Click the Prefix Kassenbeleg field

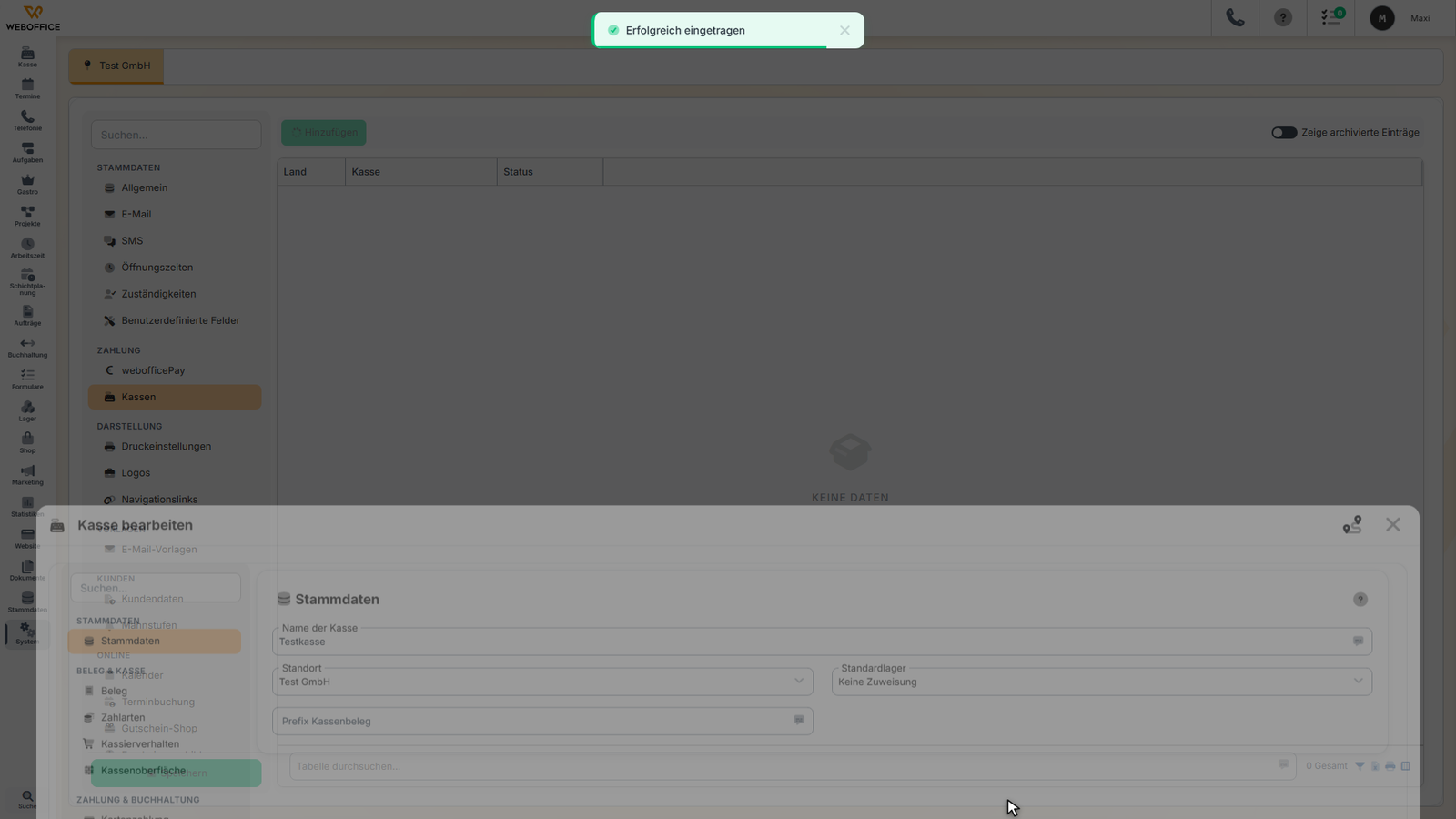pyautogui.click(x=542, y=721)
